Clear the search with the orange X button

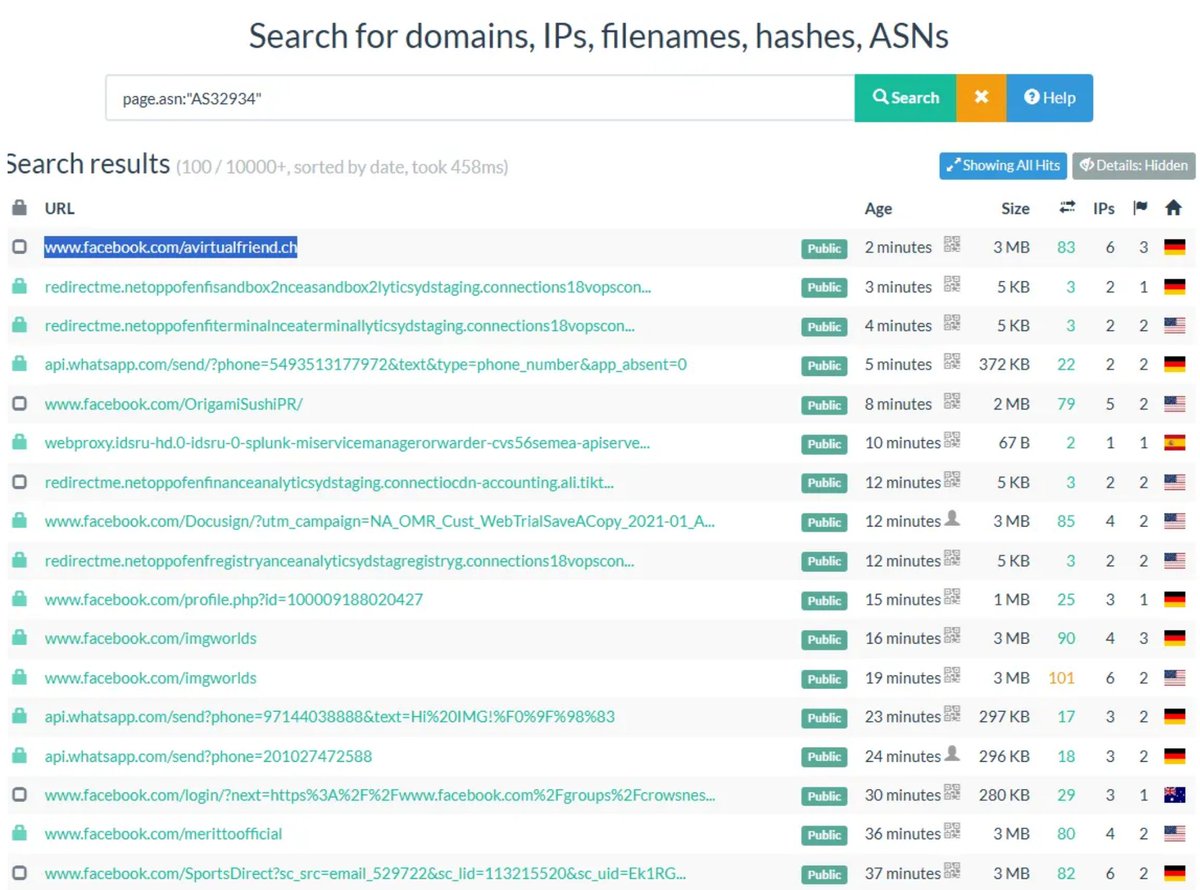981,97
